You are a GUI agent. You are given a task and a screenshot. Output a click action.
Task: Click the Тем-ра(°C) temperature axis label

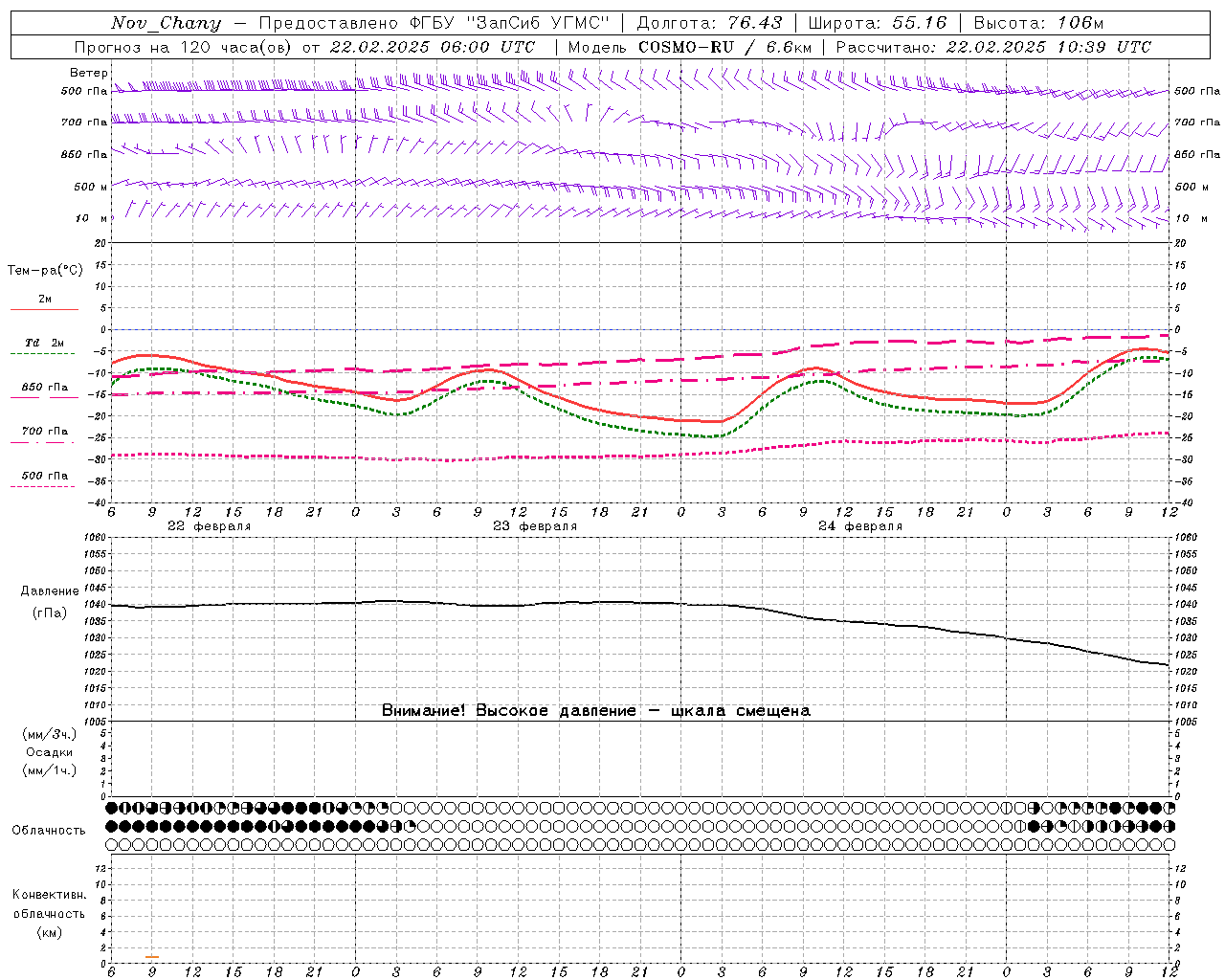(45, 271)
